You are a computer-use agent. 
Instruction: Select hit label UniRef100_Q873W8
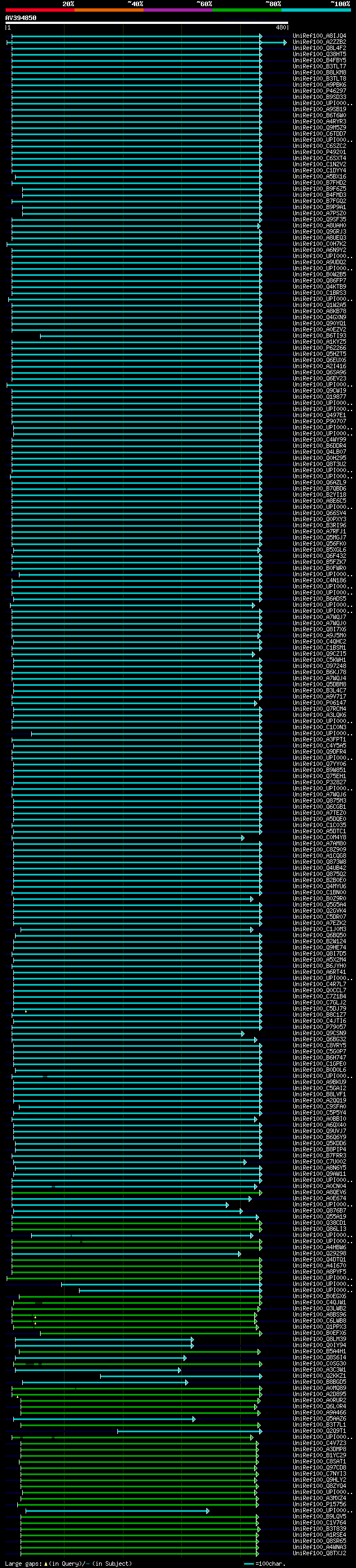click(319, 862)
